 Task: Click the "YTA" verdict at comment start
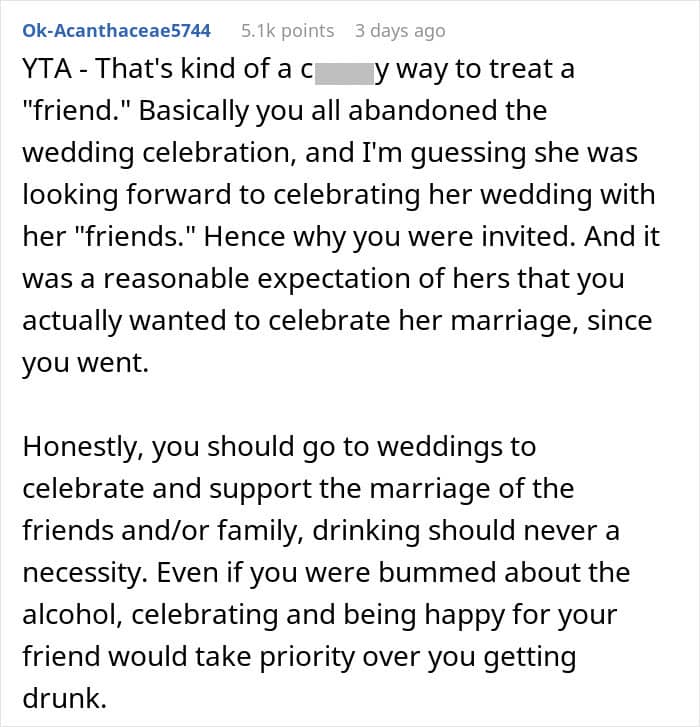click(x=47, y=69)
